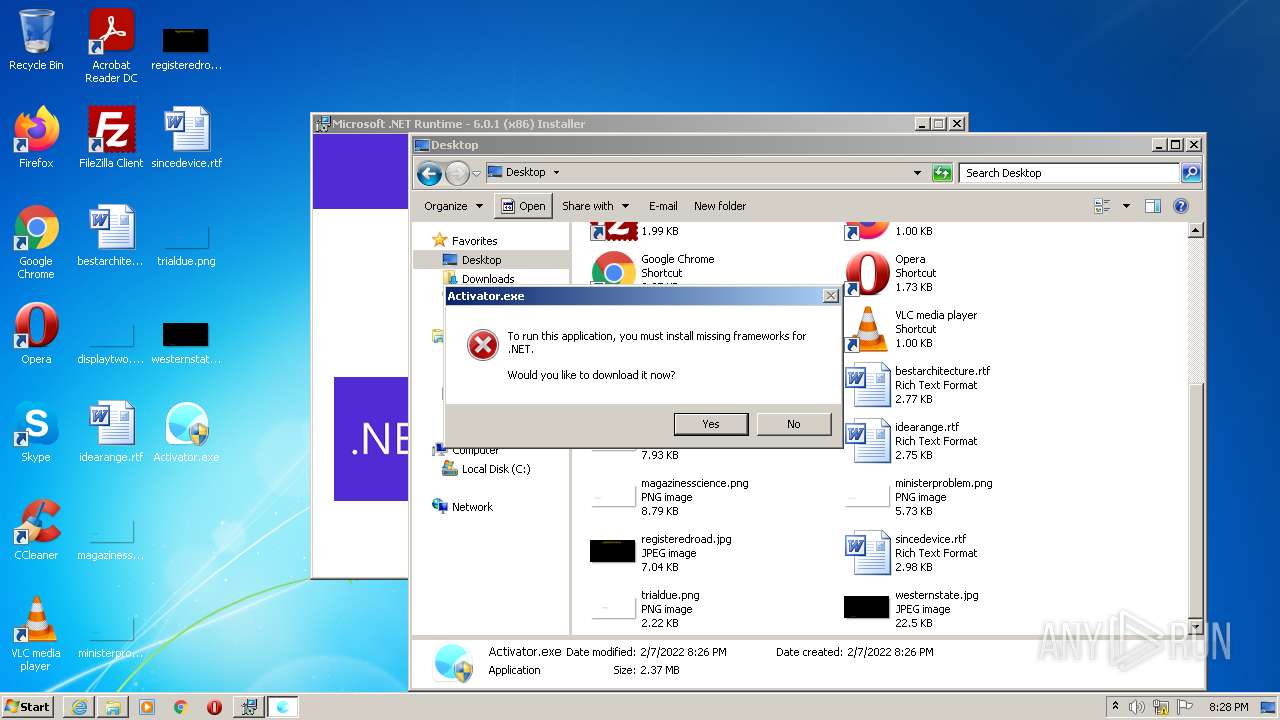The height and width of the screenshot is (720, 1280).
Task: Click New folder in the toolbar
Action: click(x=720, y=206)
